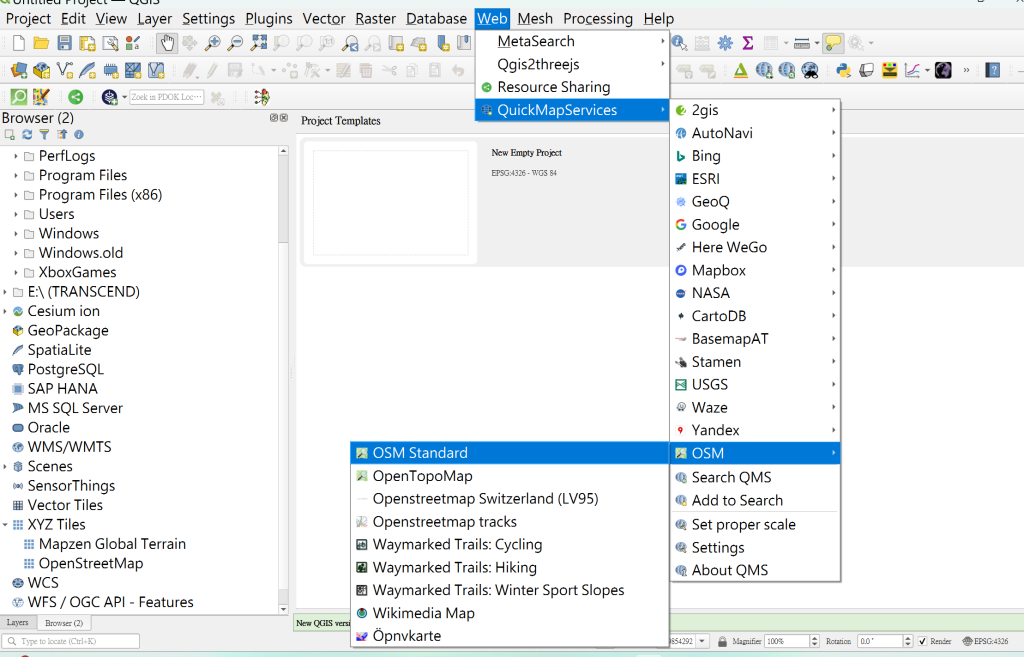Open the scale dropdown in status bar
Image resolution: width=1024 pixels, height=657 pixels.
coord(702,641)
